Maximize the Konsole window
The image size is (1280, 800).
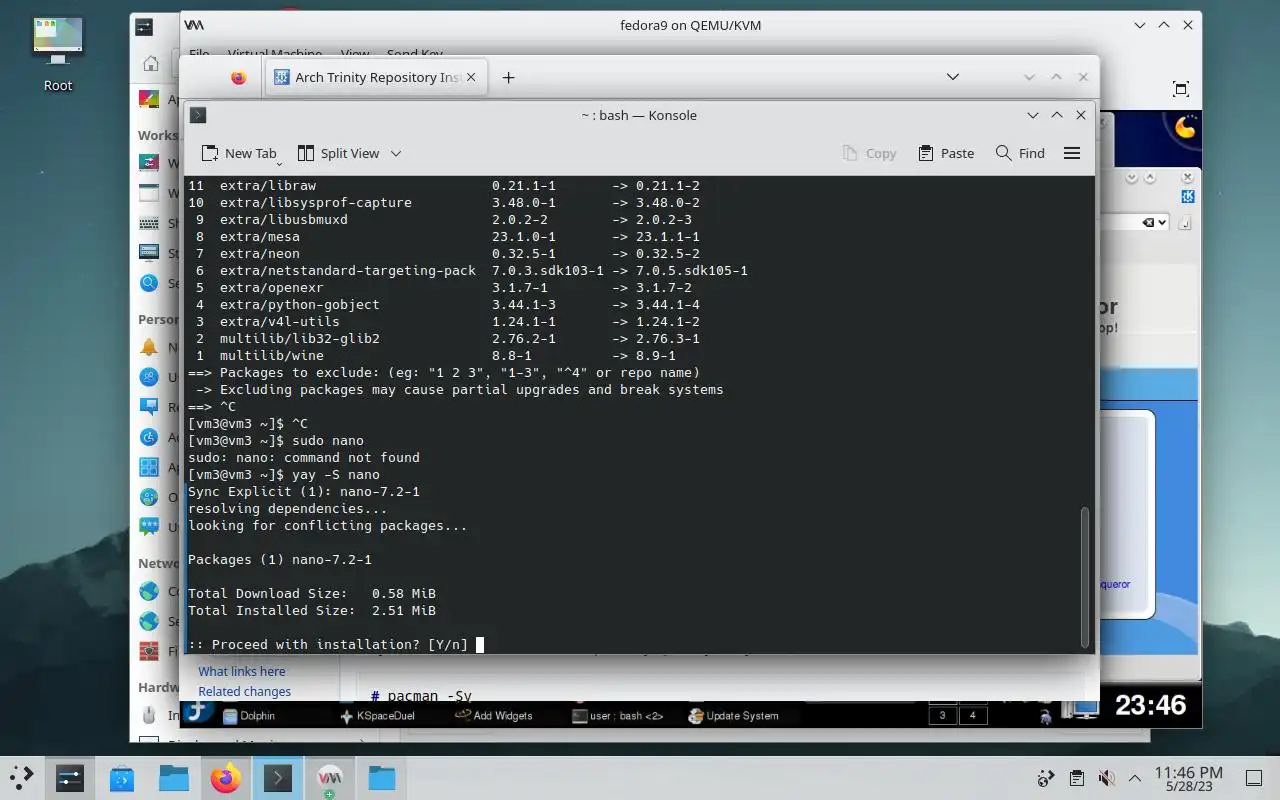1057,115
